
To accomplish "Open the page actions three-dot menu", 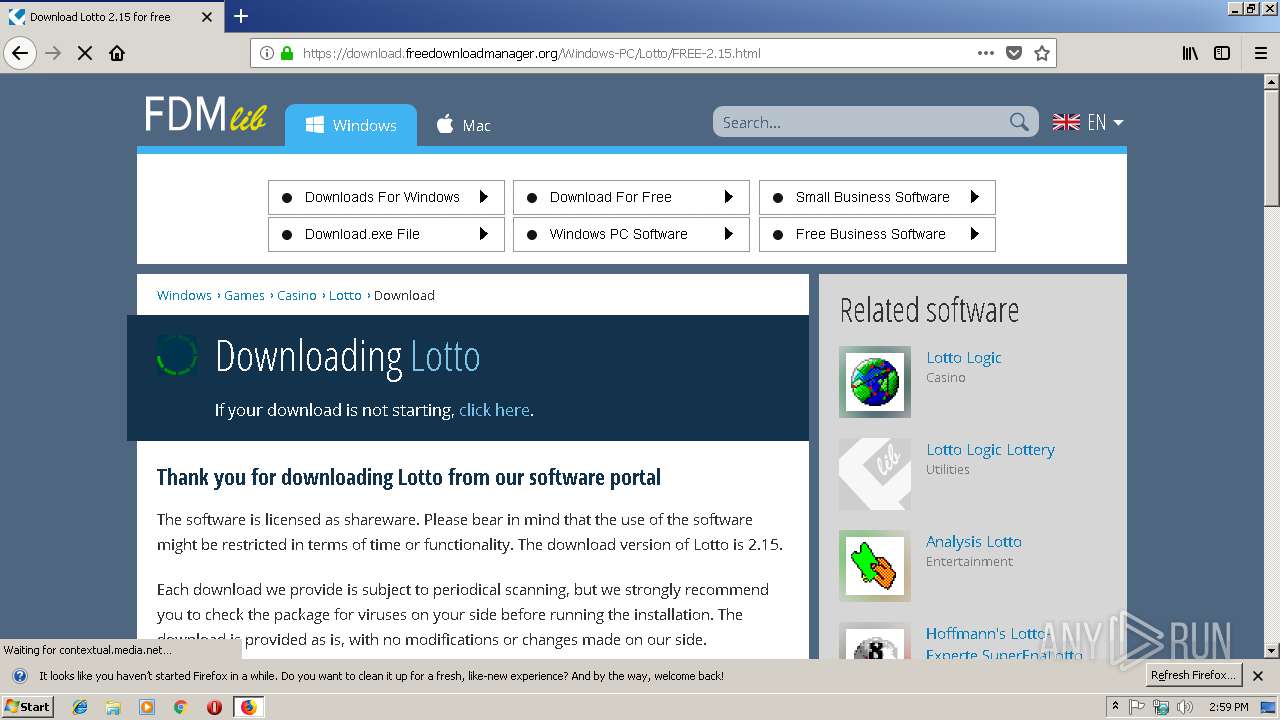I will point(986,53).
